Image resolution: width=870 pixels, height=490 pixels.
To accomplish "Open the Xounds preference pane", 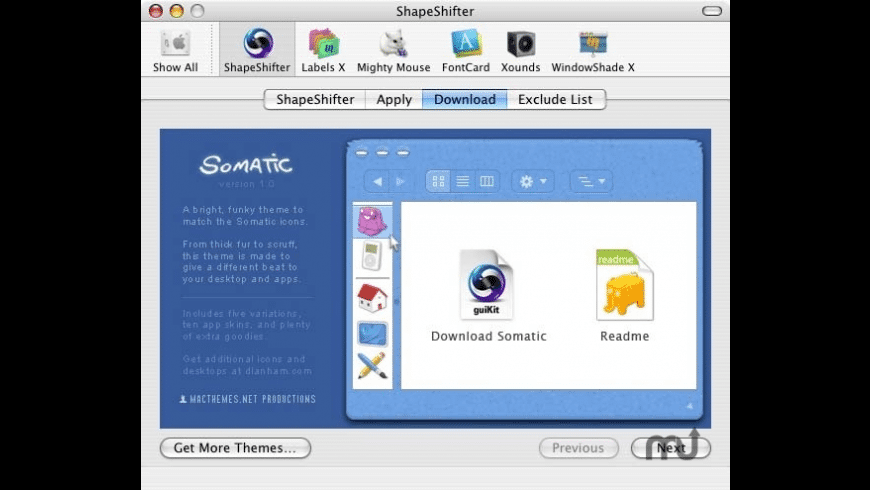I will (520, 50).
